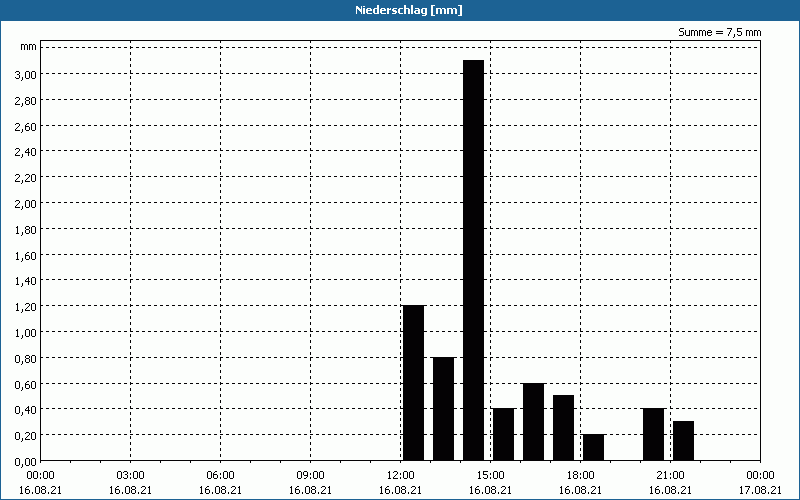This screenshot has height=500, width=800.
Task: Select the 0,30 mm bar just after 21:00
Action: (x=684, y=441)
